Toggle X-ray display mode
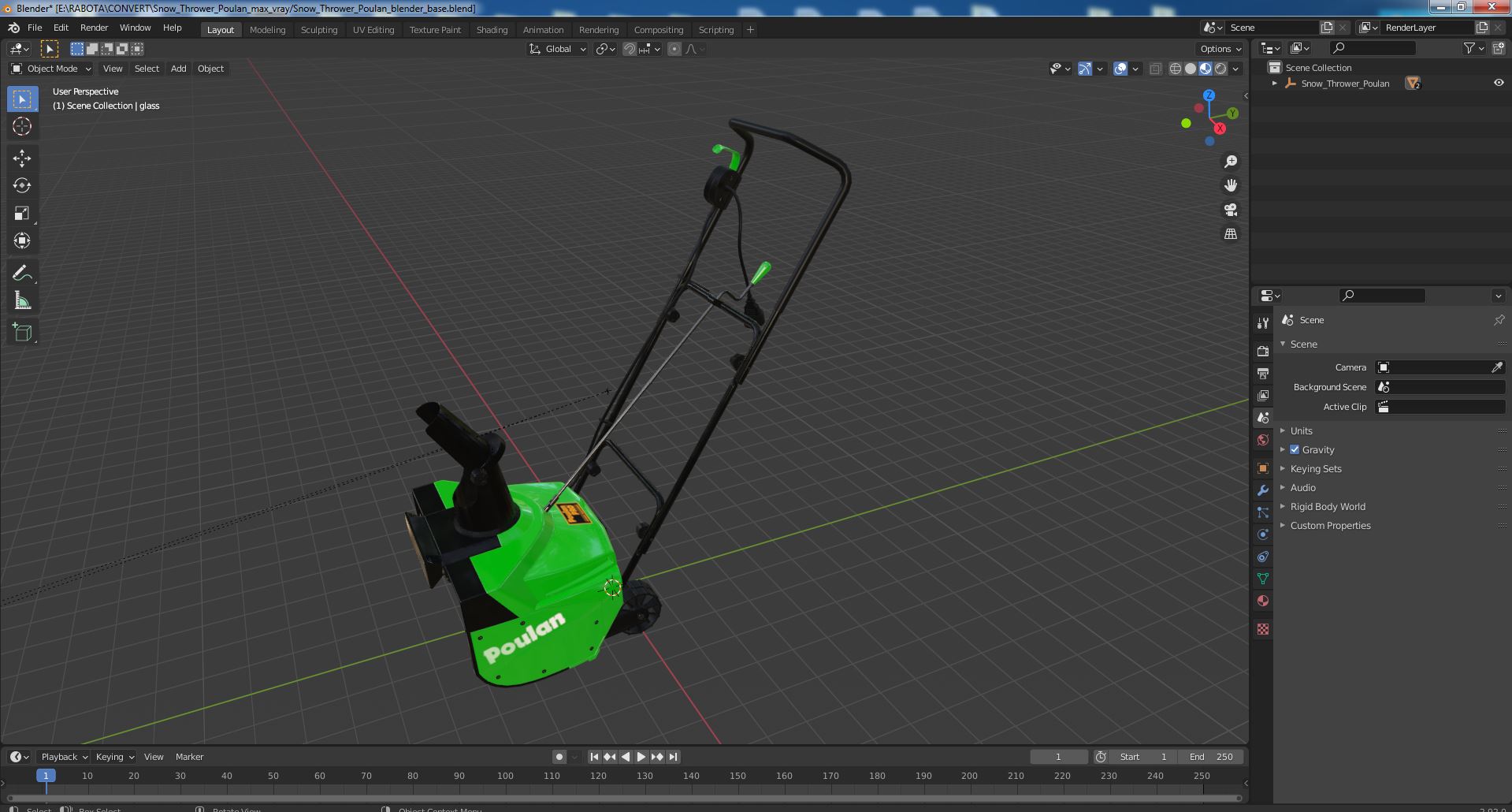 pyautogui.click(x=1155, y=69)
